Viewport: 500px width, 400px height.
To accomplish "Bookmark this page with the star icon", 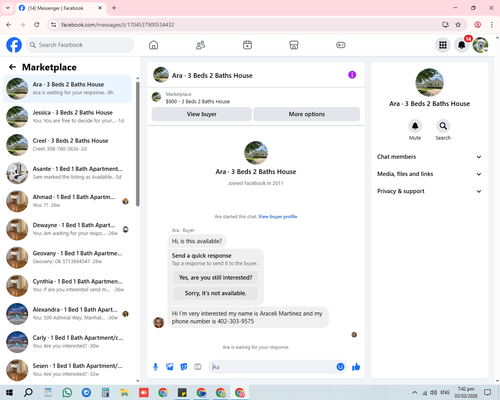I will click(x=458, y=25).
